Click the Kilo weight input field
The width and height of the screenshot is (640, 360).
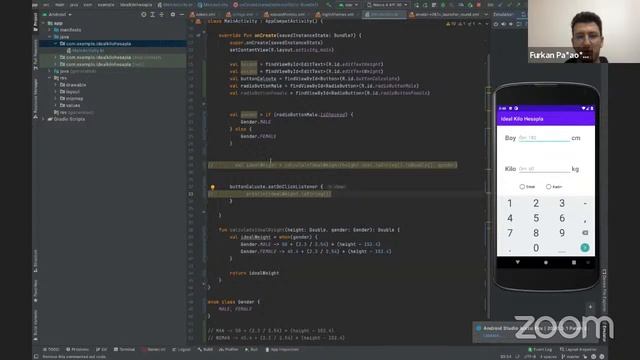(544, 169)
